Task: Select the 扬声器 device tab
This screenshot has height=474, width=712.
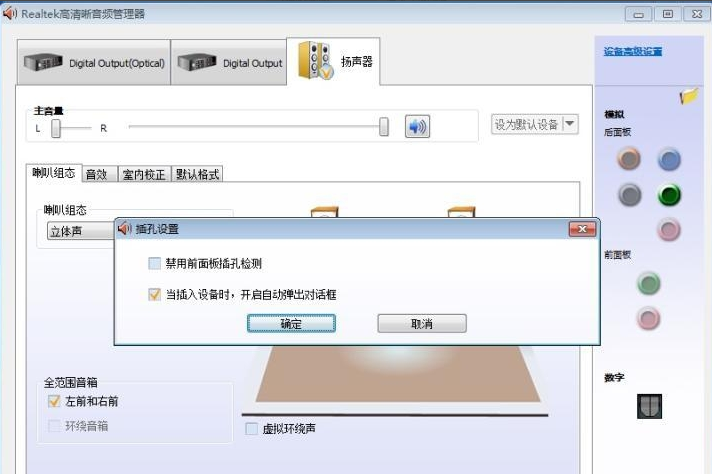Action: (x=333, y=61)
